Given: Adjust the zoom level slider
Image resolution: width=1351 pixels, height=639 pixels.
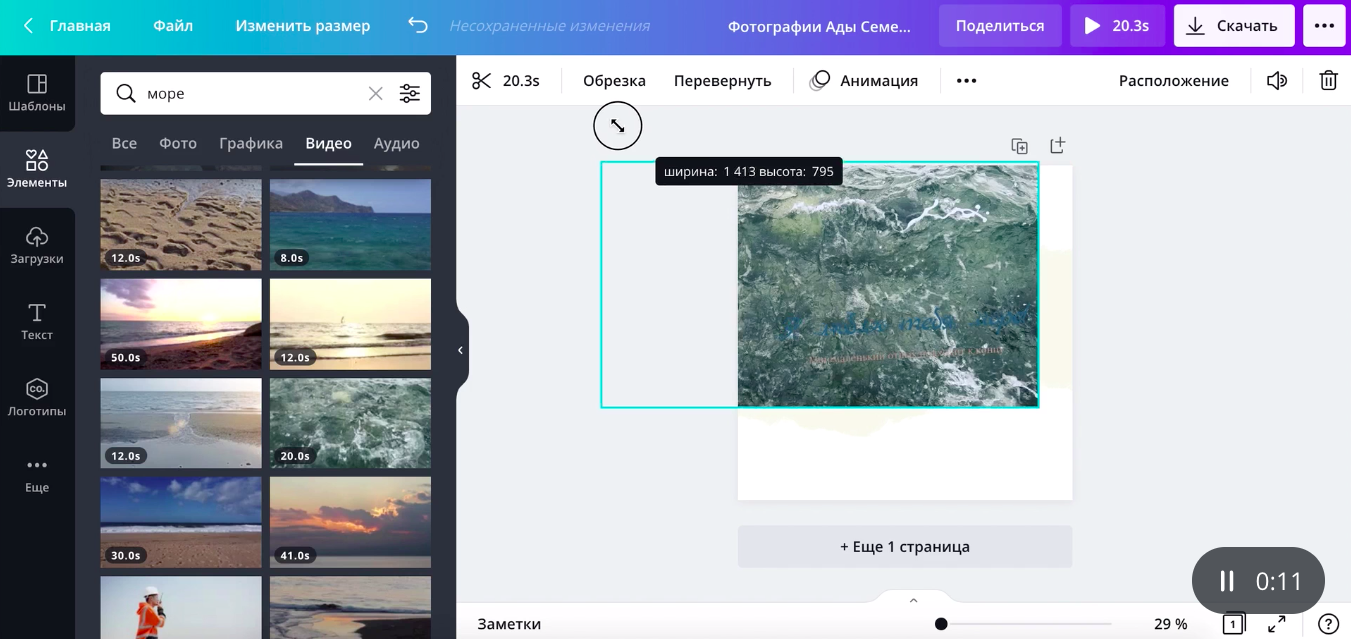Looking at the screenshot, I should pyautogui.click(x=941, y=624).
